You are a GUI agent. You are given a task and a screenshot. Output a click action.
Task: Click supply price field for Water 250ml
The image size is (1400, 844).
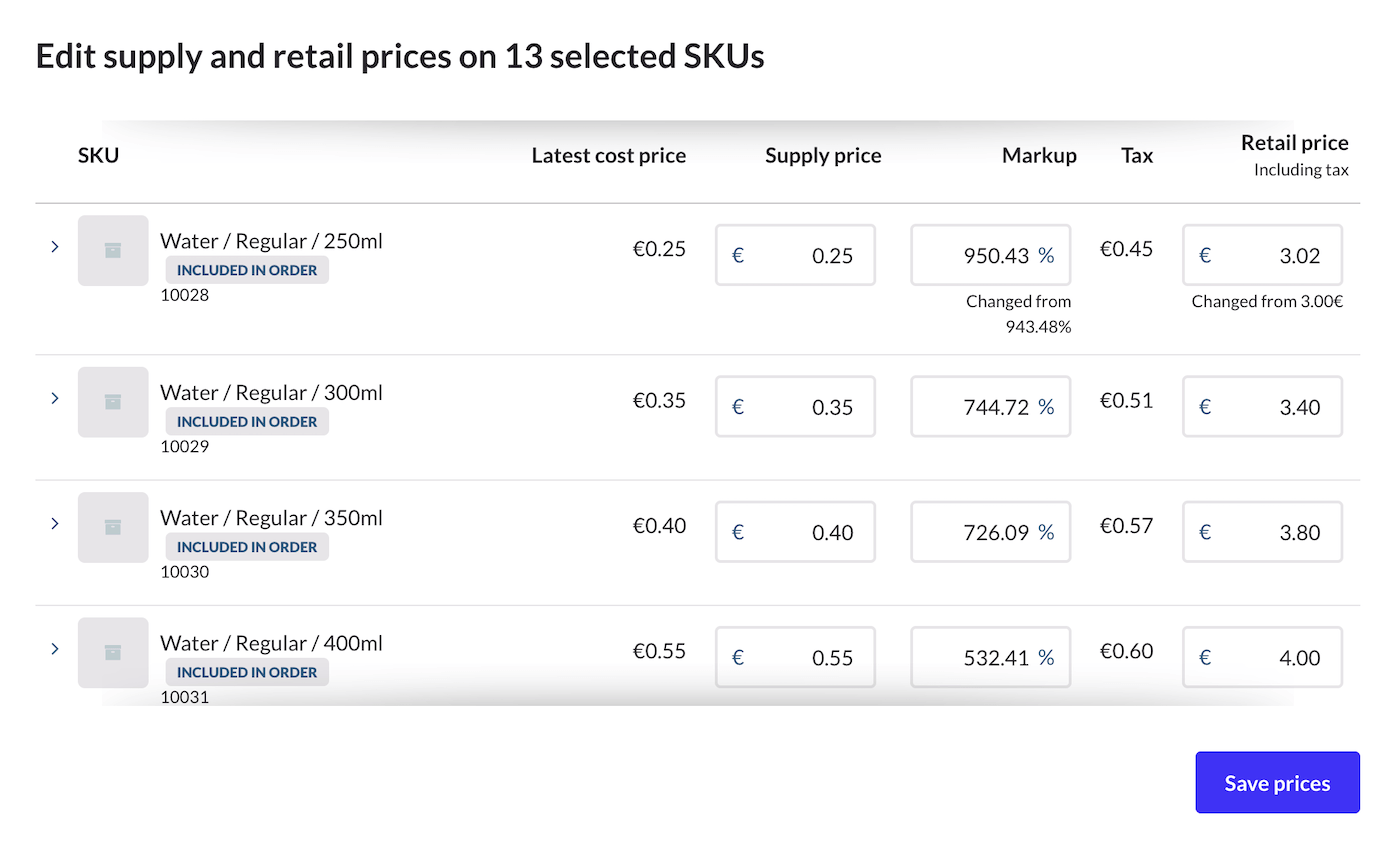[795, 256]
